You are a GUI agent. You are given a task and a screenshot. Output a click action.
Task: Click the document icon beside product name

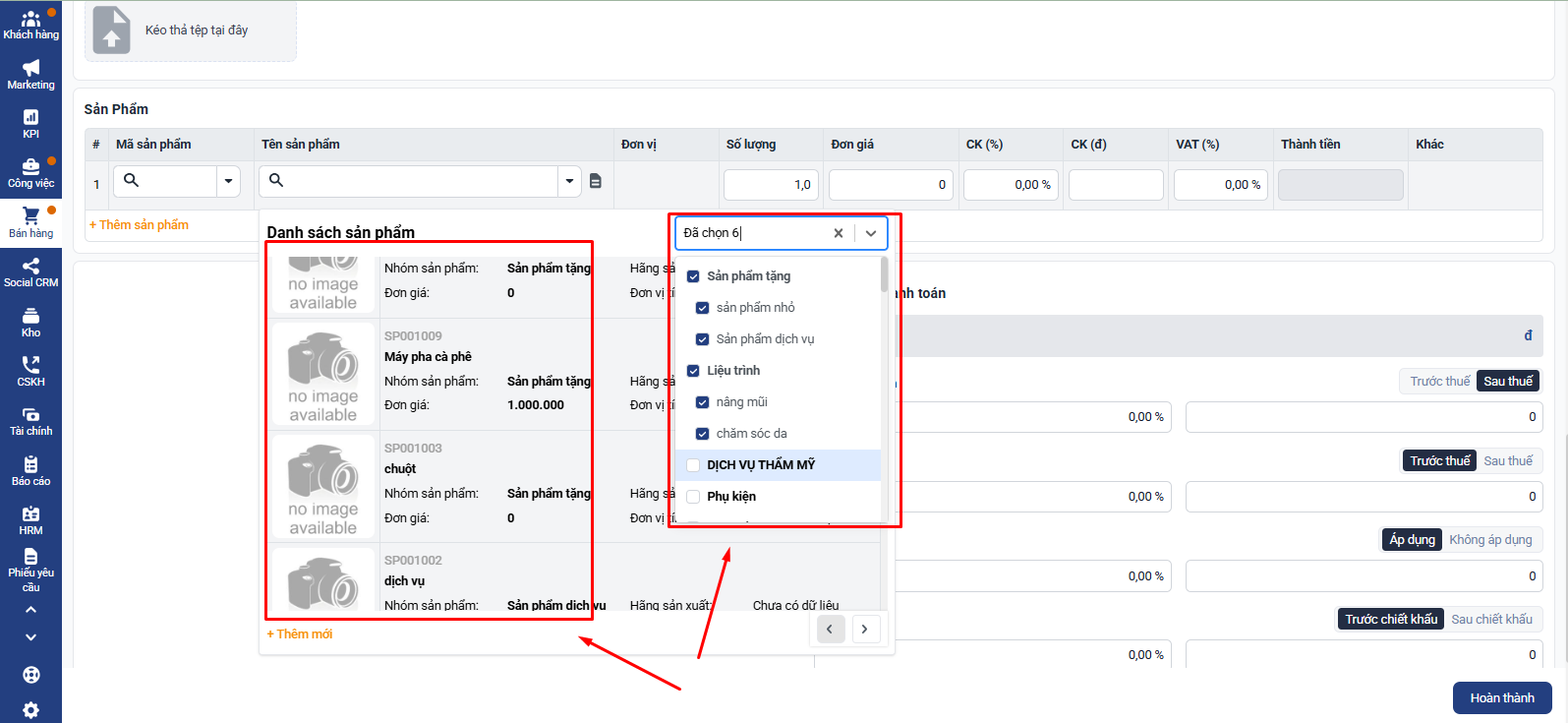coord(595,181)
